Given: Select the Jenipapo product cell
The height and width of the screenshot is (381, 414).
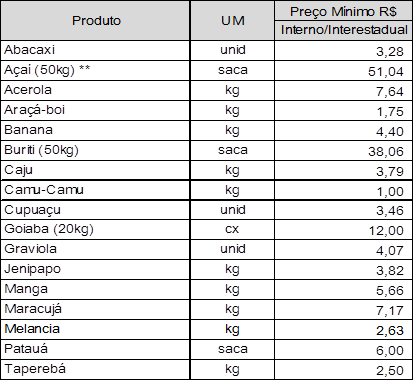Looking at the screenshot, I should (x=96, y=270).
